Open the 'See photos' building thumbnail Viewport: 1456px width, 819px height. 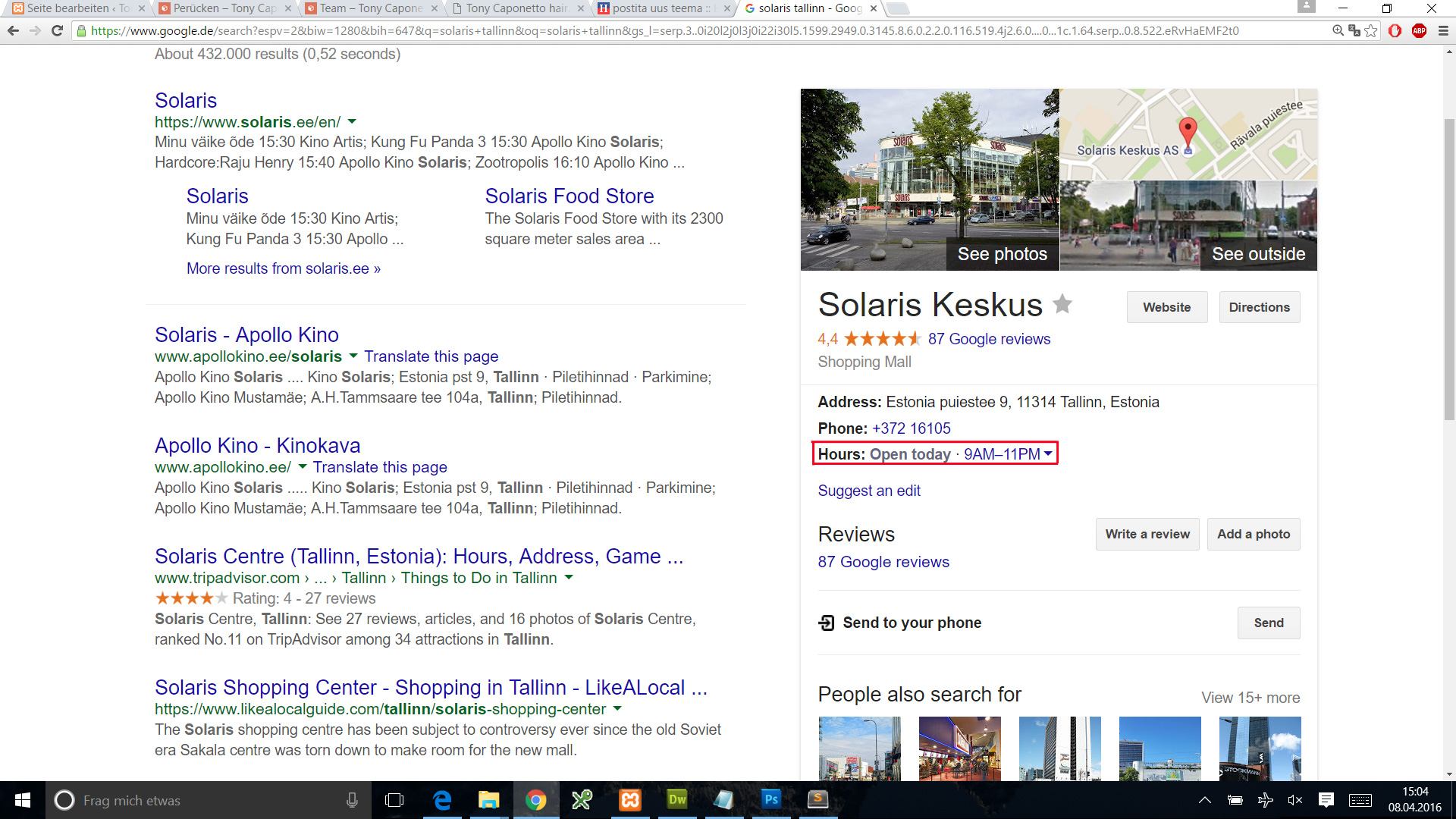tap(930, 180)
